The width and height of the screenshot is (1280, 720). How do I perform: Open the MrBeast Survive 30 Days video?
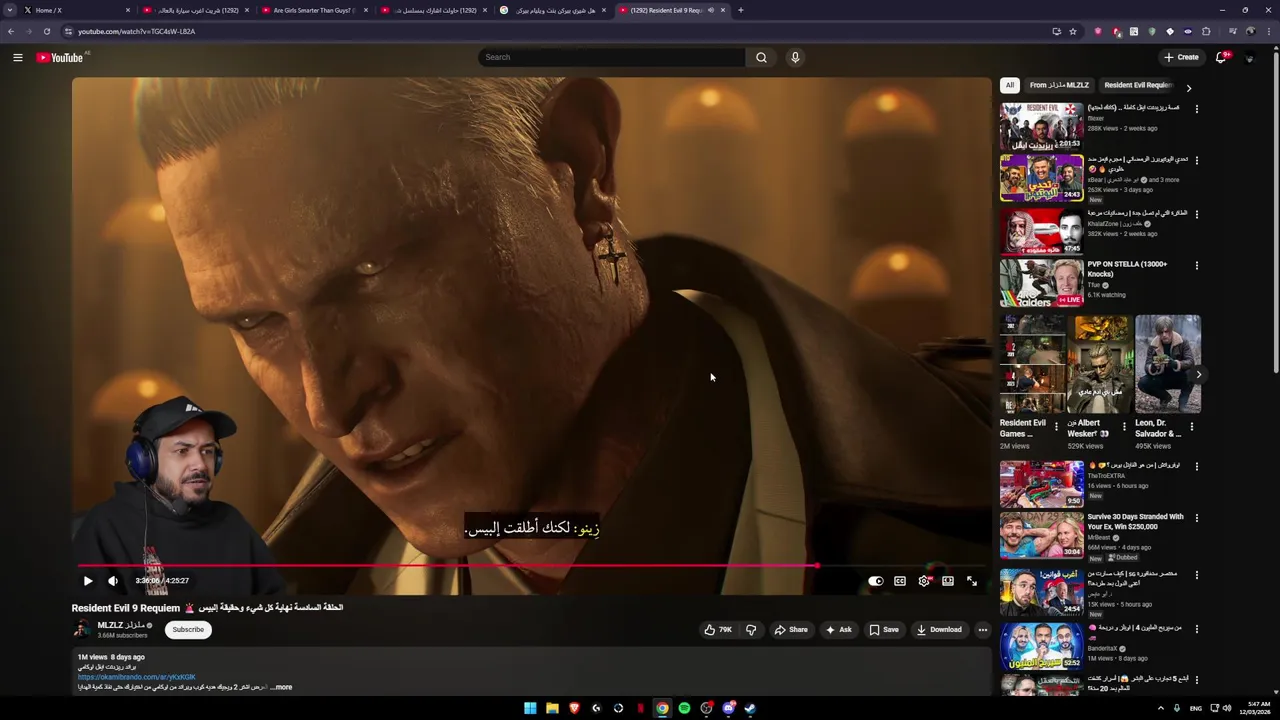1041,535
